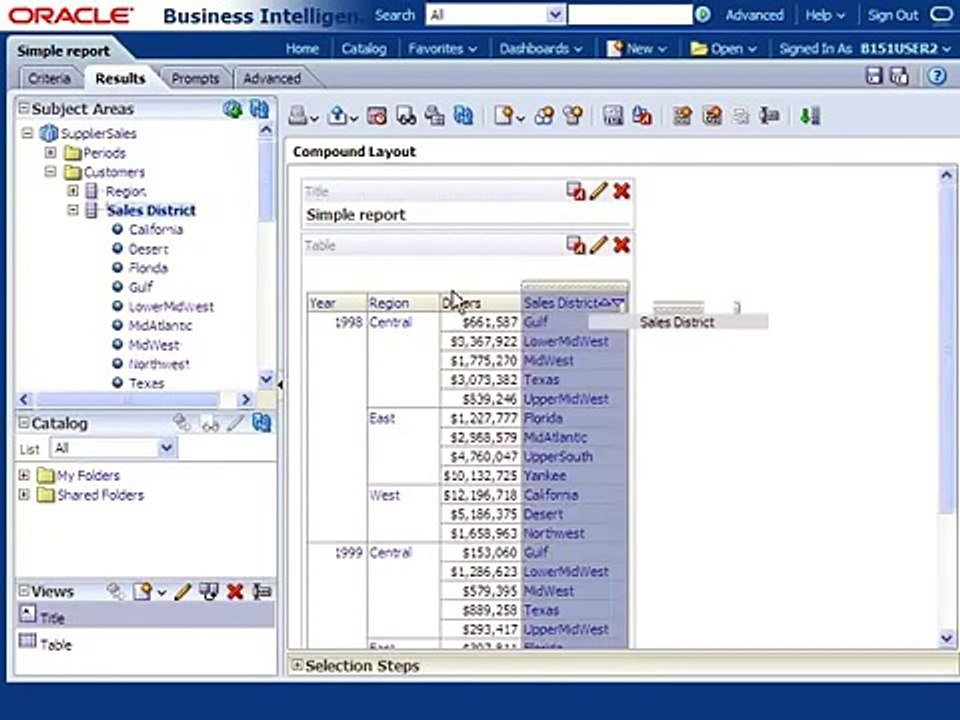Sort using Sales District header arrows
This screenshot has height=720, width=960.
click(610, 303)
